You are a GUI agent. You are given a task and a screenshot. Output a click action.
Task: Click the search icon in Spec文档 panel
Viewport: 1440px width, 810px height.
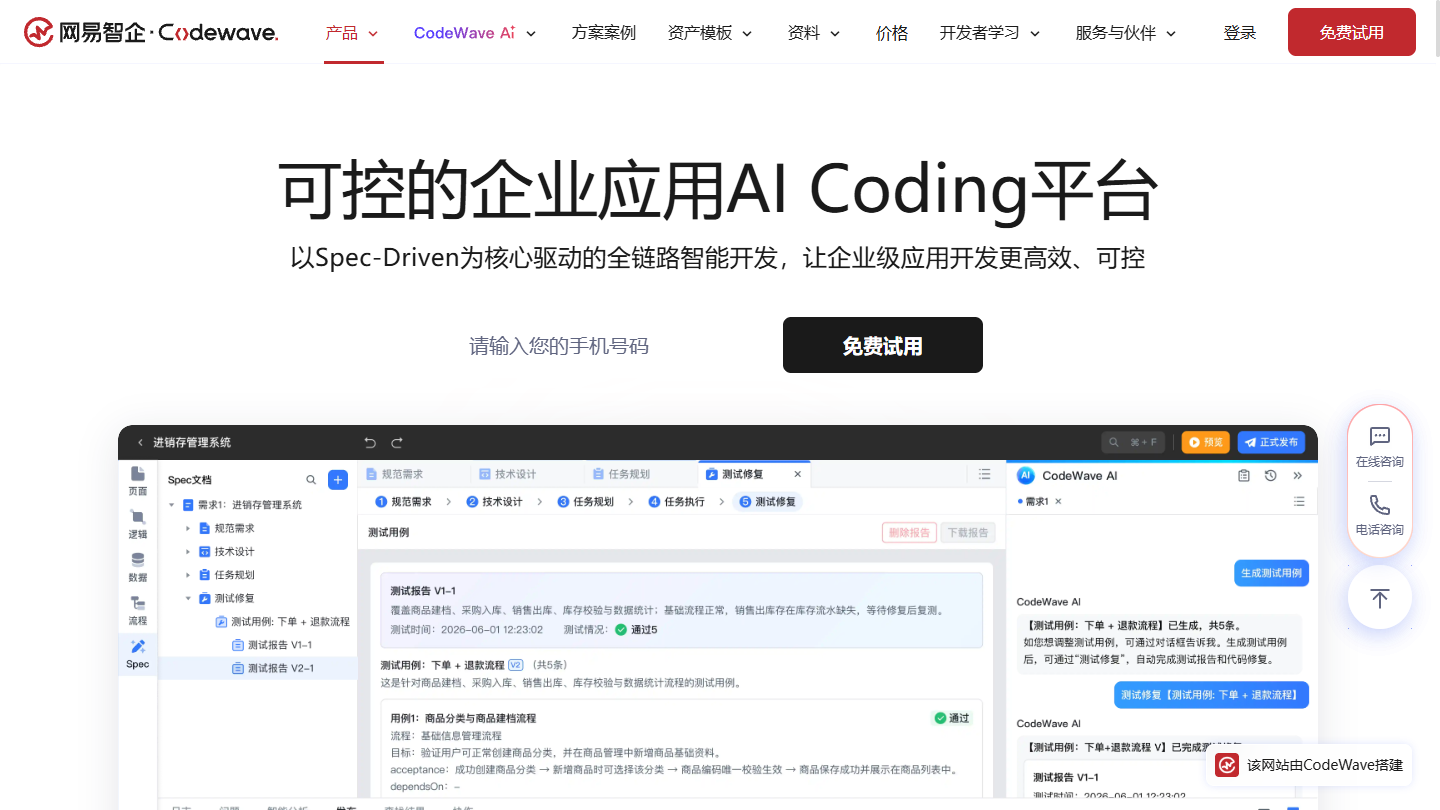[x=311, y=480]
